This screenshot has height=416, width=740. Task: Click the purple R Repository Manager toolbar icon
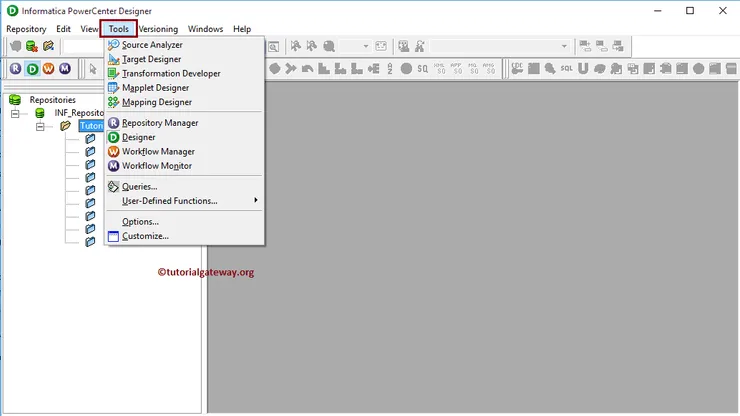point(16,68)
